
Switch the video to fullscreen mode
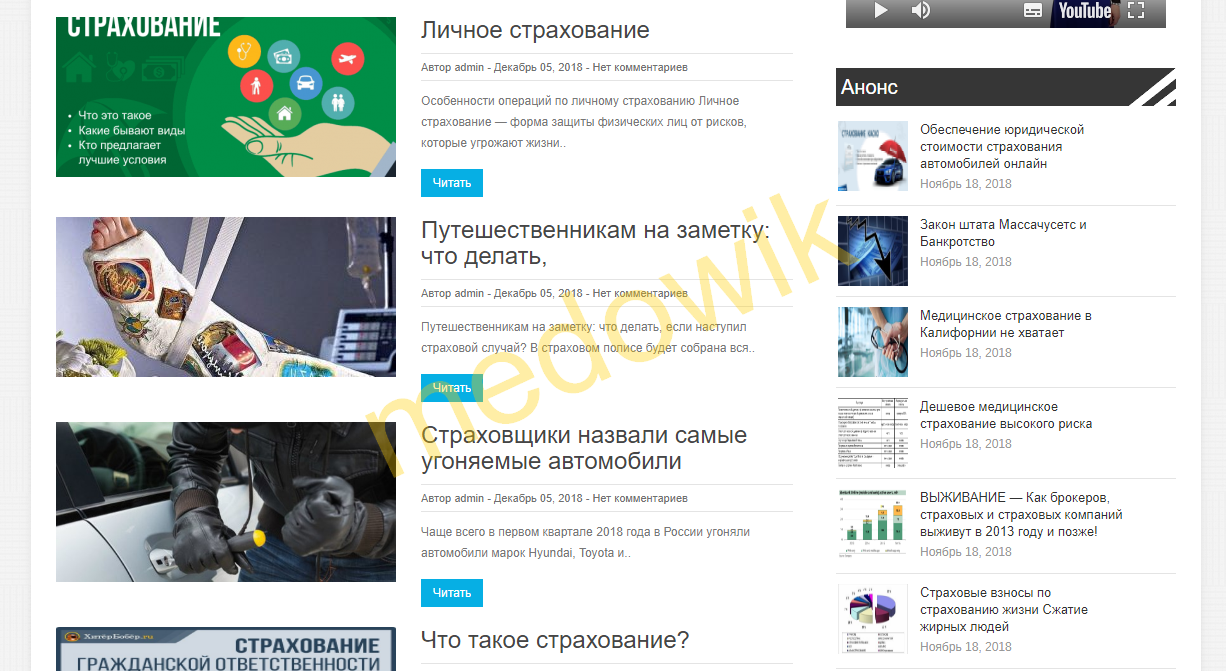[x=1135, y=11]
